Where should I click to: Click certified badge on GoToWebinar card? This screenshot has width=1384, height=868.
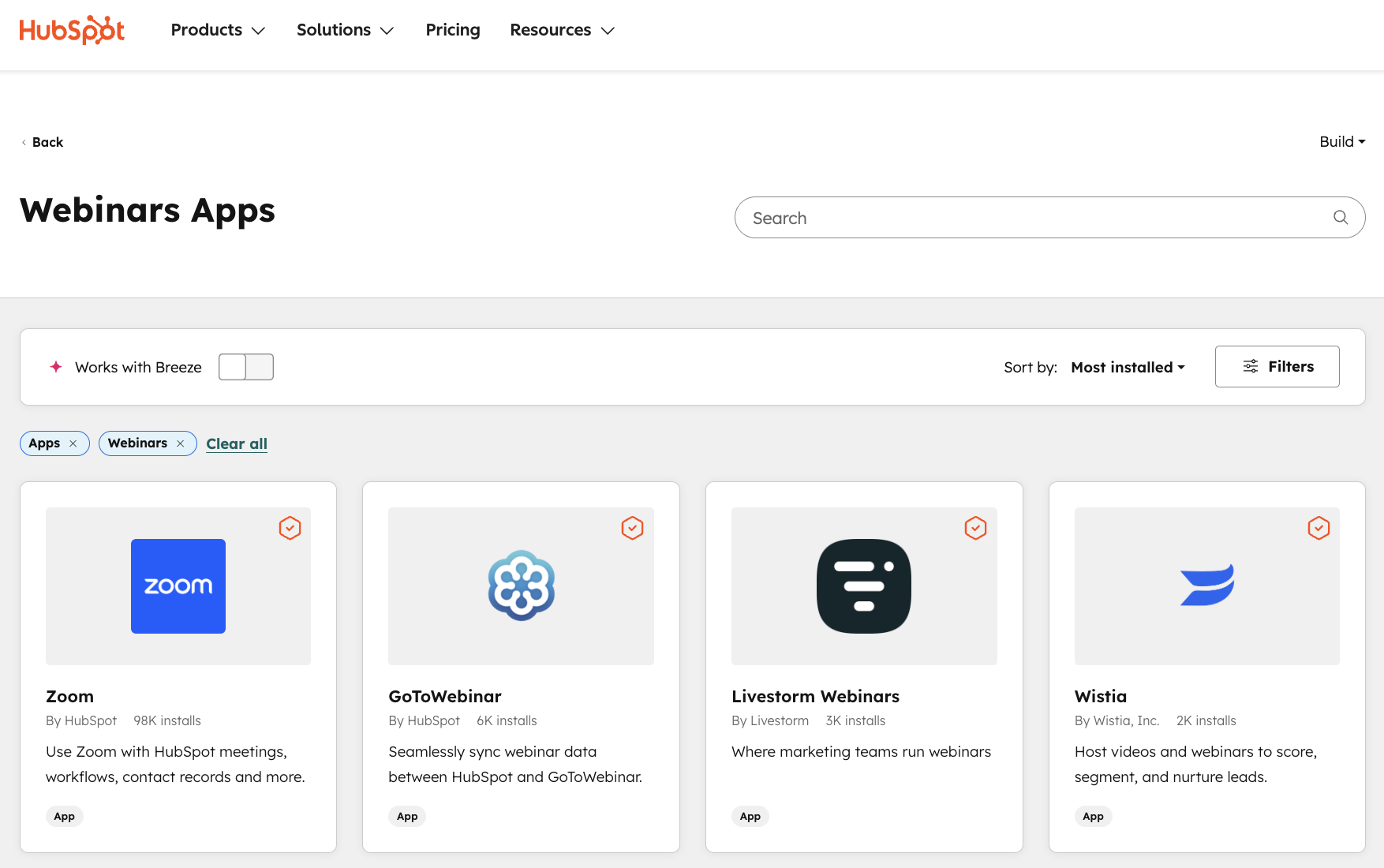click(632, 528)
